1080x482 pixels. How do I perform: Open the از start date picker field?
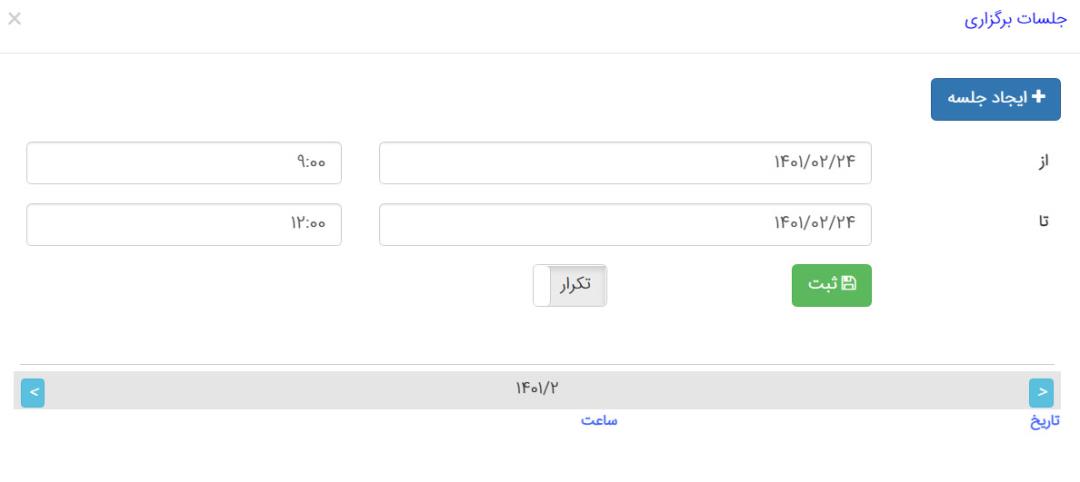625,163
